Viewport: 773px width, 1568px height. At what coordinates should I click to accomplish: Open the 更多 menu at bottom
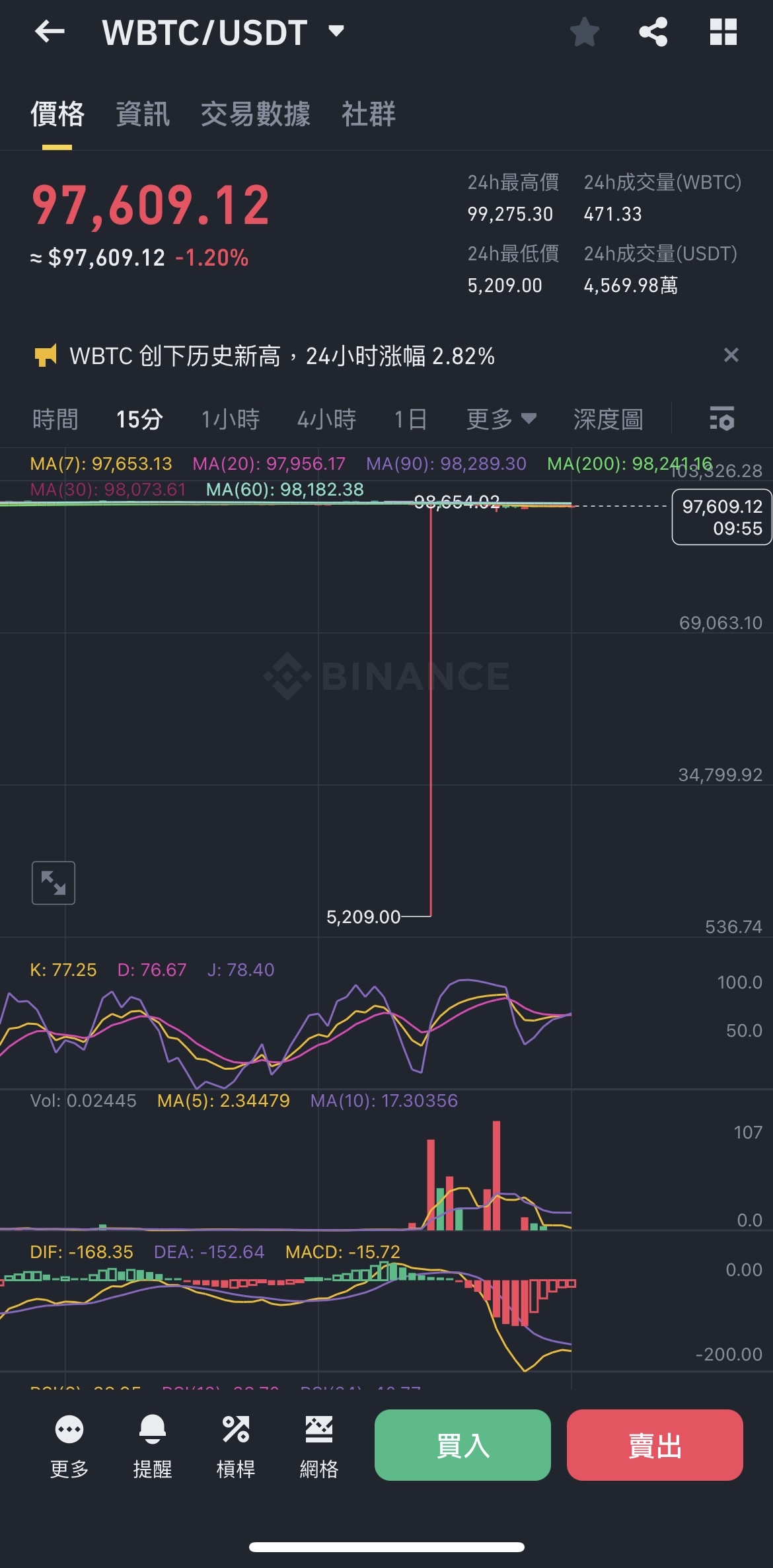[x=69, y=1447]
